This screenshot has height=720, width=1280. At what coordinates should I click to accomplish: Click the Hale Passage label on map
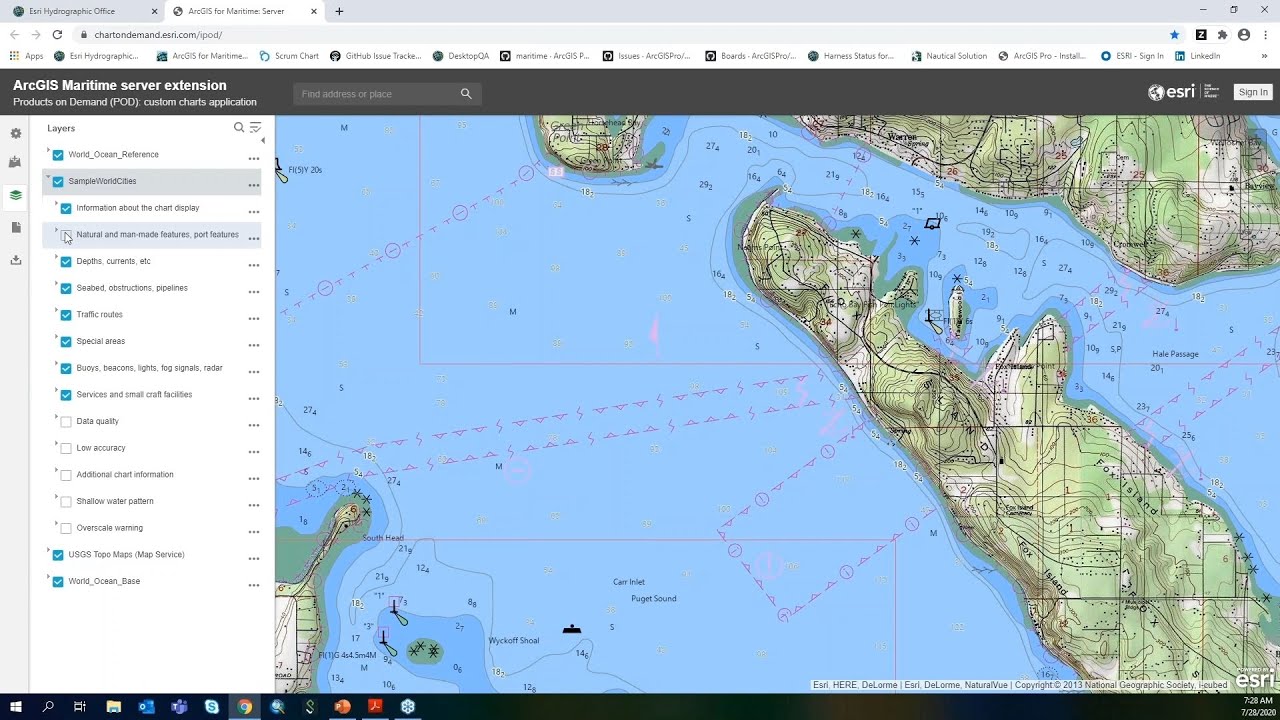pyautogui.click(x=1175, y=354)
